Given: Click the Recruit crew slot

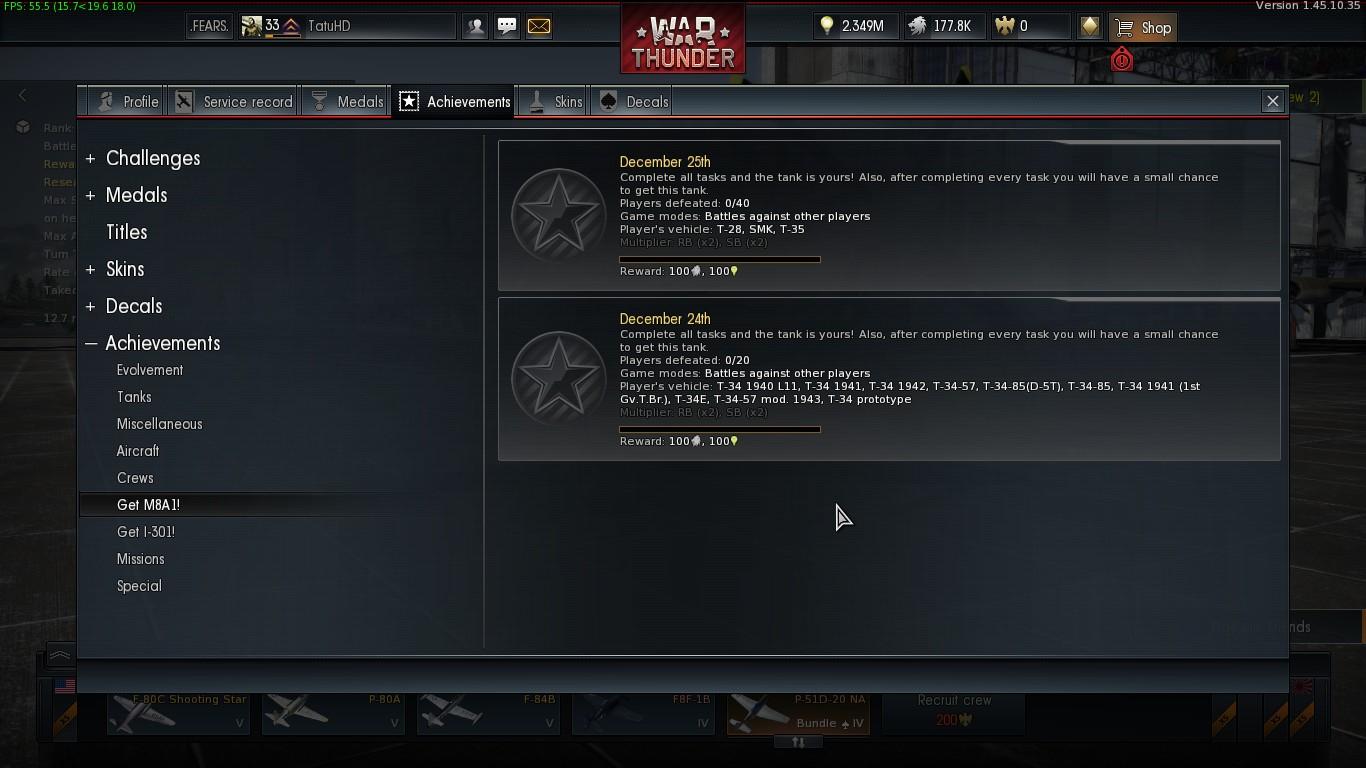Looking at the screenshot, I should (954, 709).
